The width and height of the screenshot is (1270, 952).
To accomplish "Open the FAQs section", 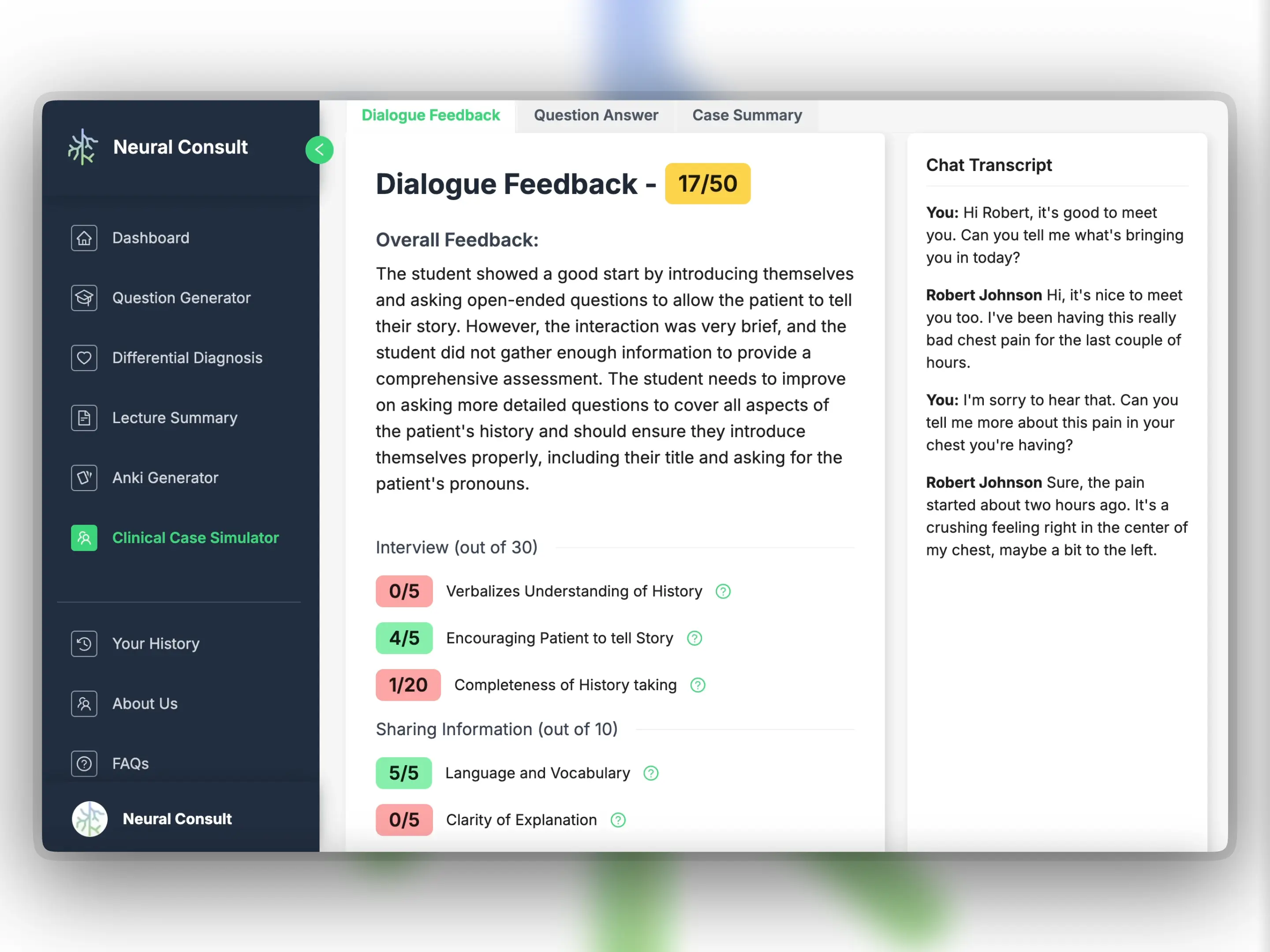I will click(x=131, y=762).
